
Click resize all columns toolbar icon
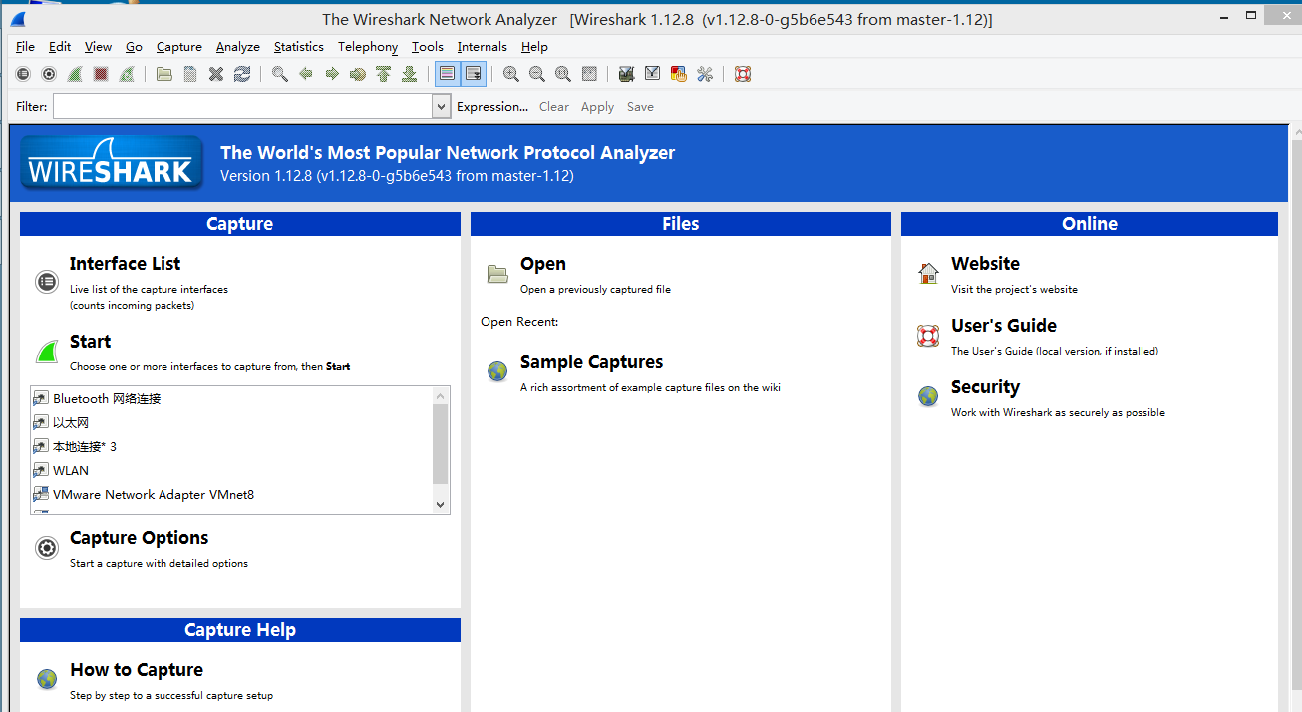tap(589, 74)
